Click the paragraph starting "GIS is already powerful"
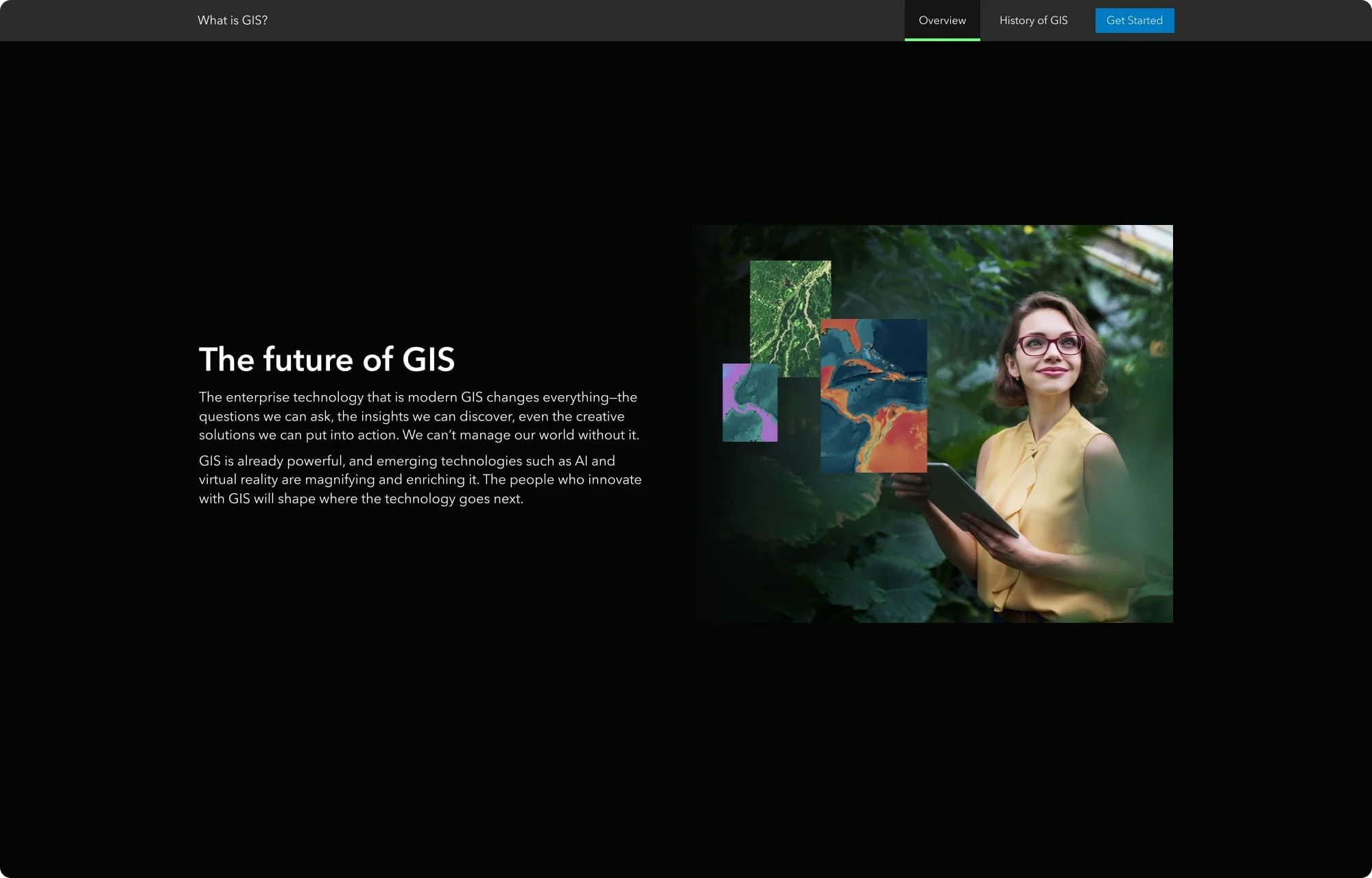1372x878 pixels. (420, 479)
